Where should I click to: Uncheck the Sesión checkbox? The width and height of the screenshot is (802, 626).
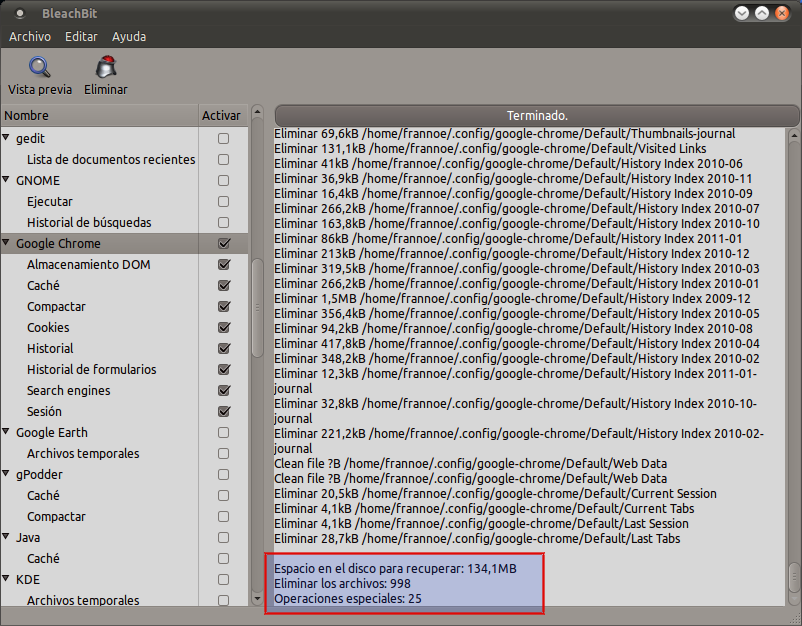point(224,411)
